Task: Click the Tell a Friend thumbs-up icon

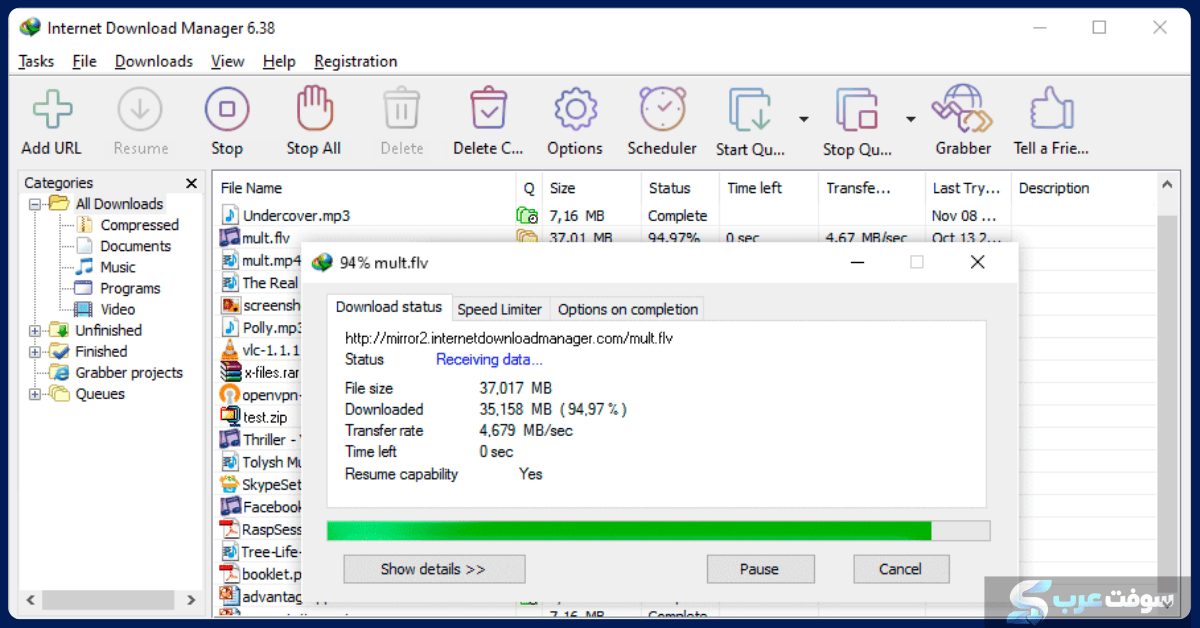Action: coord(1051,109)
